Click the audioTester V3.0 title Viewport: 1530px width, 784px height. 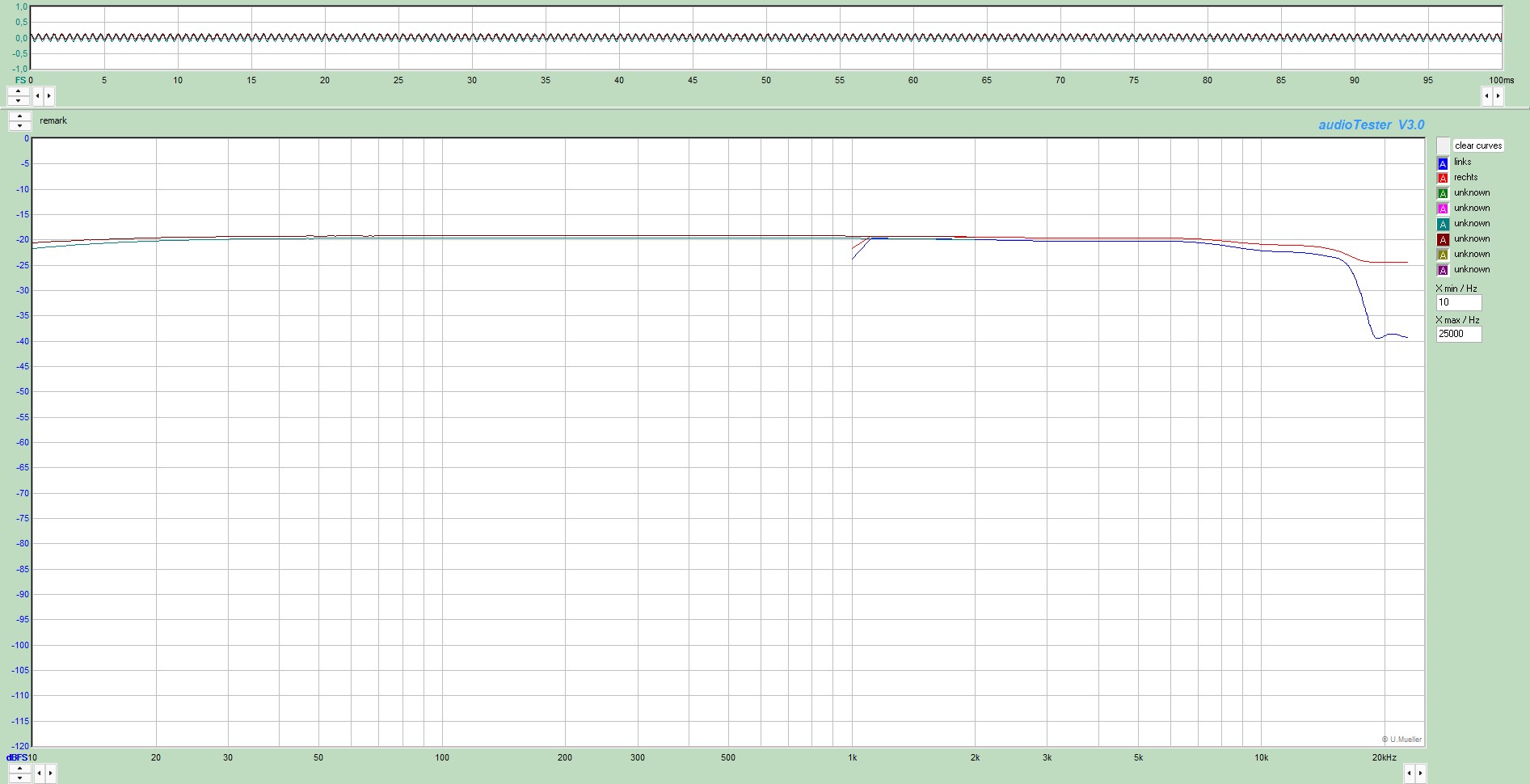tap(1372, 124)
